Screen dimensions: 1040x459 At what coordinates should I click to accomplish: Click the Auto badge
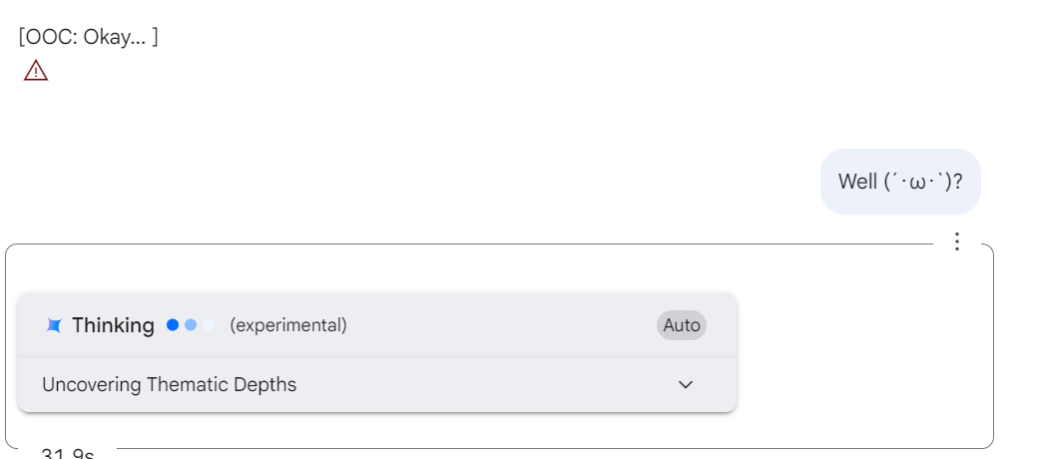[682, 325]
